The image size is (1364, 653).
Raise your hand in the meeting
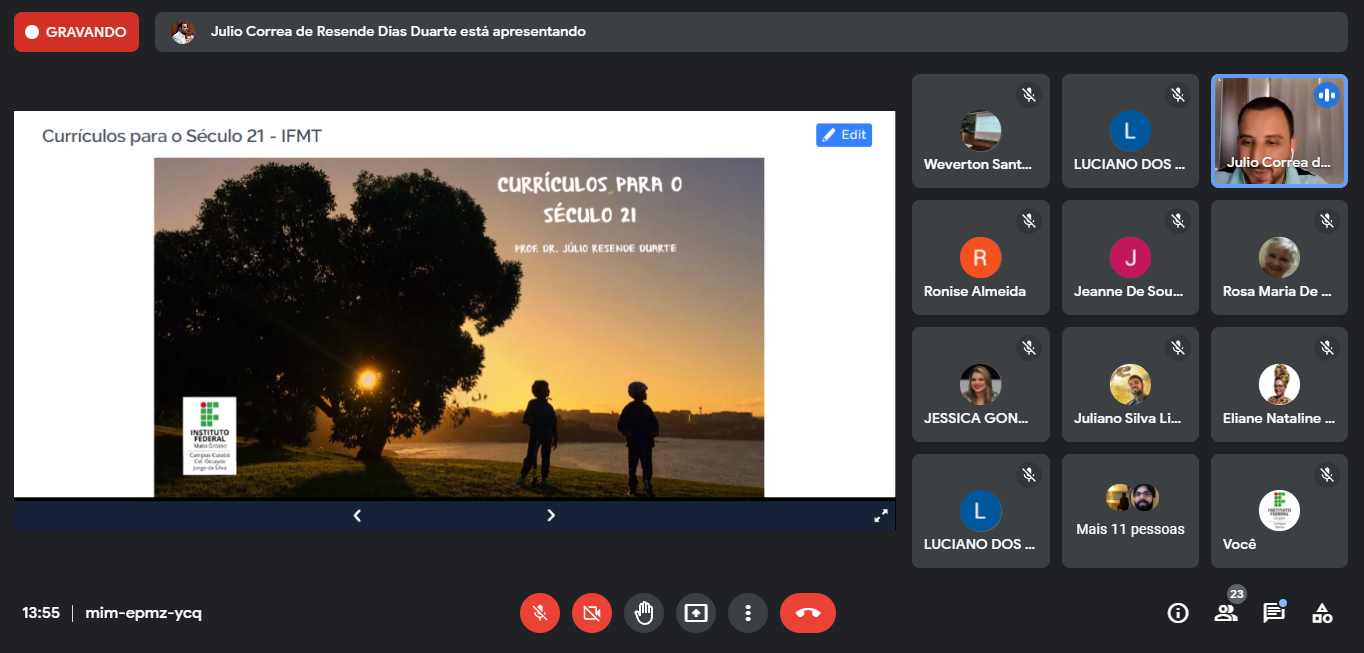tap(644, 613)
